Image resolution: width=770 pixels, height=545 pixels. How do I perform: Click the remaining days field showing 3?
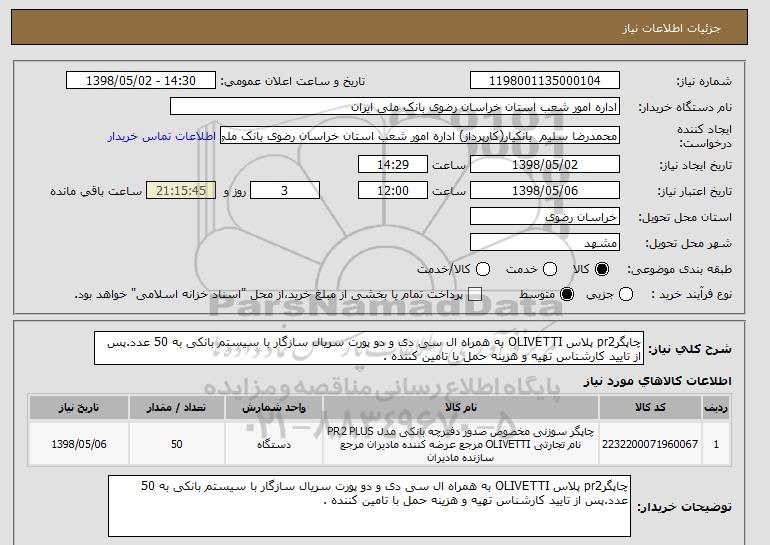point(285,191)
